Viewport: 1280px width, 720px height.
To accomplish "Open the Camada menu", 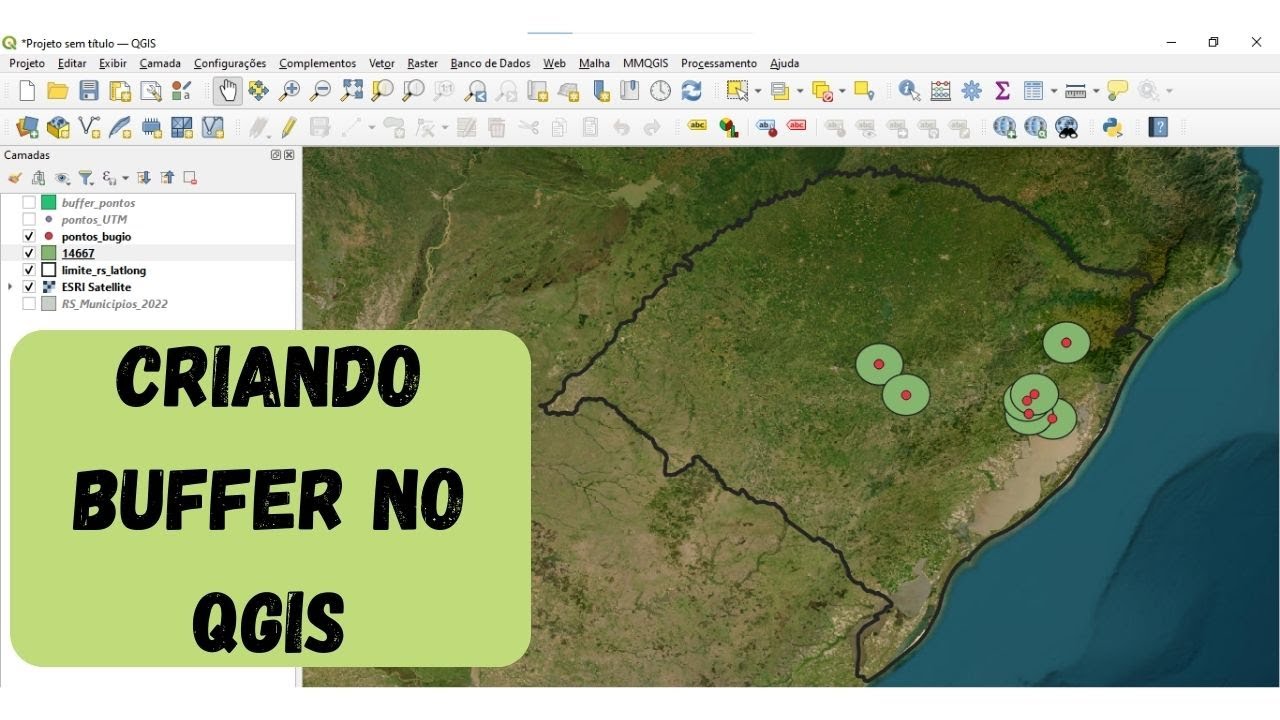I will [x=160, y=63].
